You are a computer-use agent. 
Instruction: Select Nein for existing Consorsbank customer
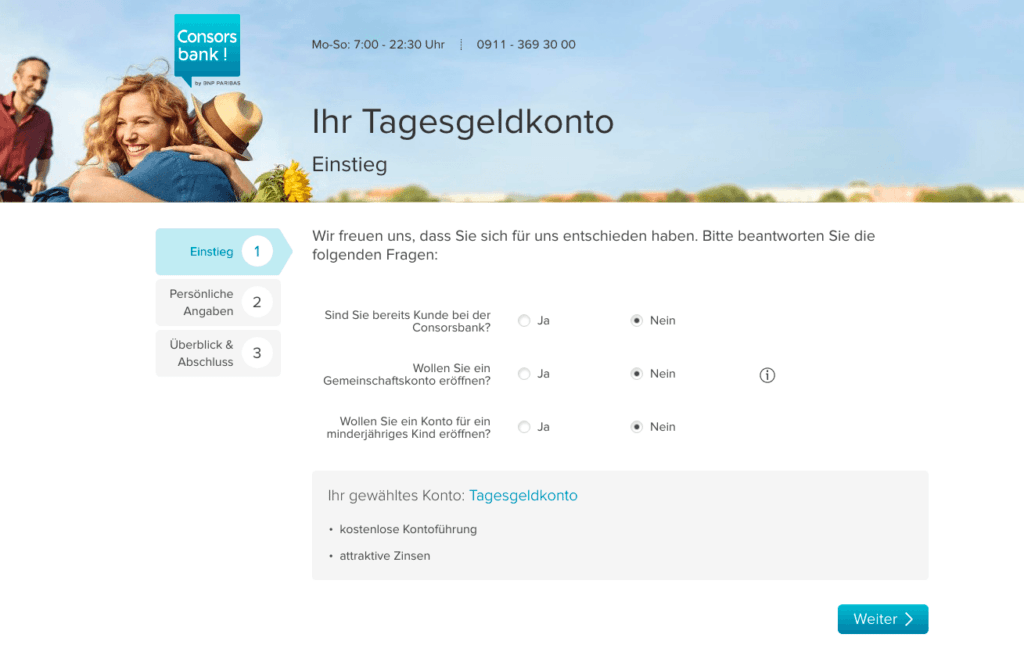click(x=636, y=321)
